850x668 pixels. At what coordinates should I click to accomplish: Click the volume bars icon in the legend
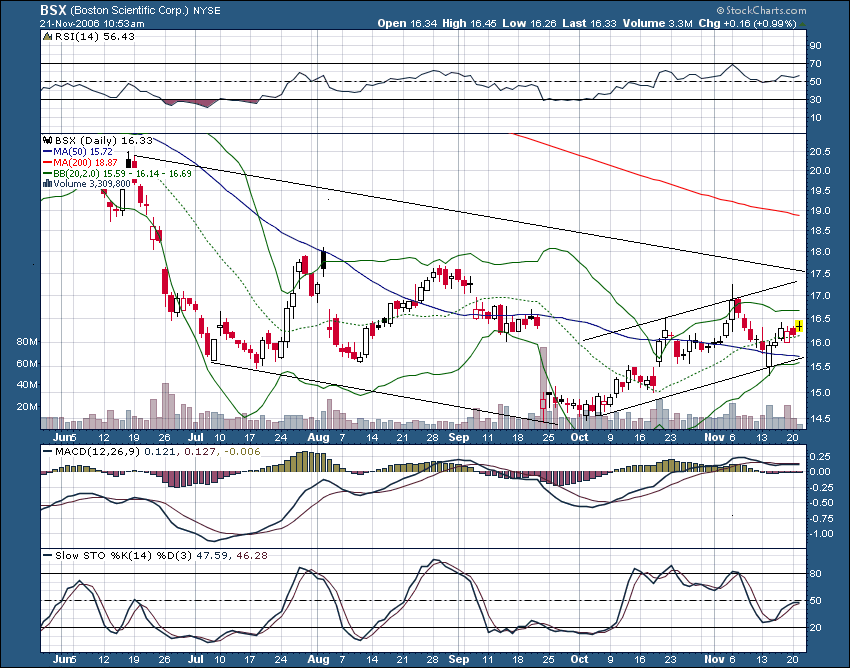(47, 184)
